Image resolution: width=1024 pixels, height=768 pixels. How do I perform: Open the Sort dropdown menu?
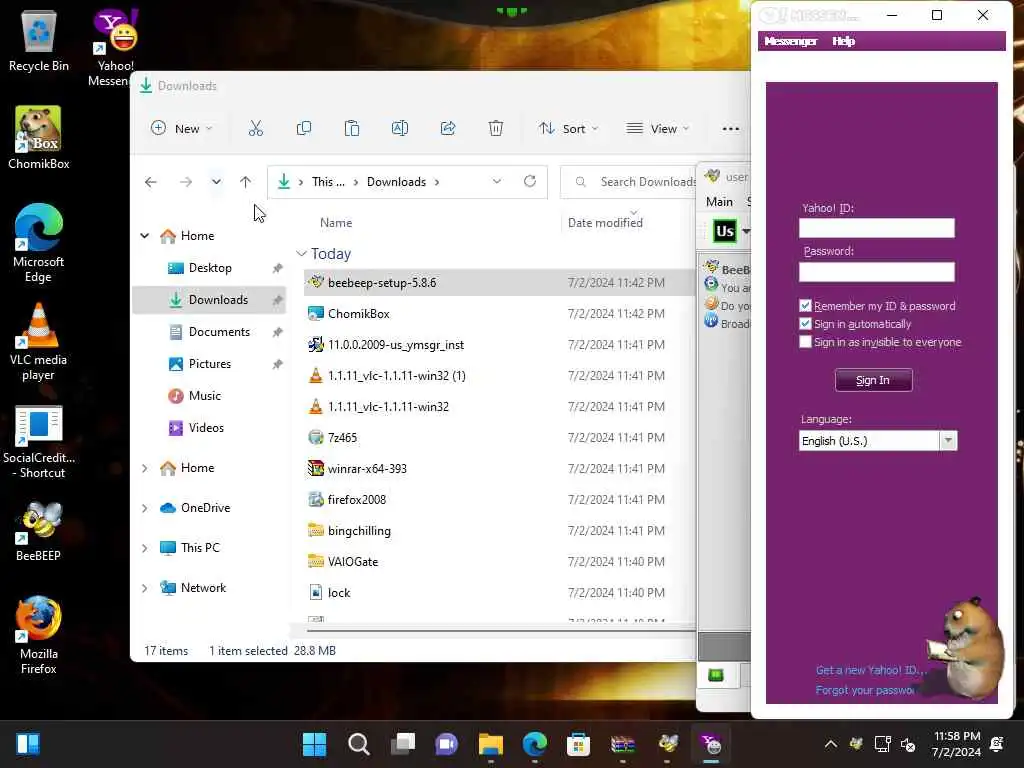(x=568, y=129)
